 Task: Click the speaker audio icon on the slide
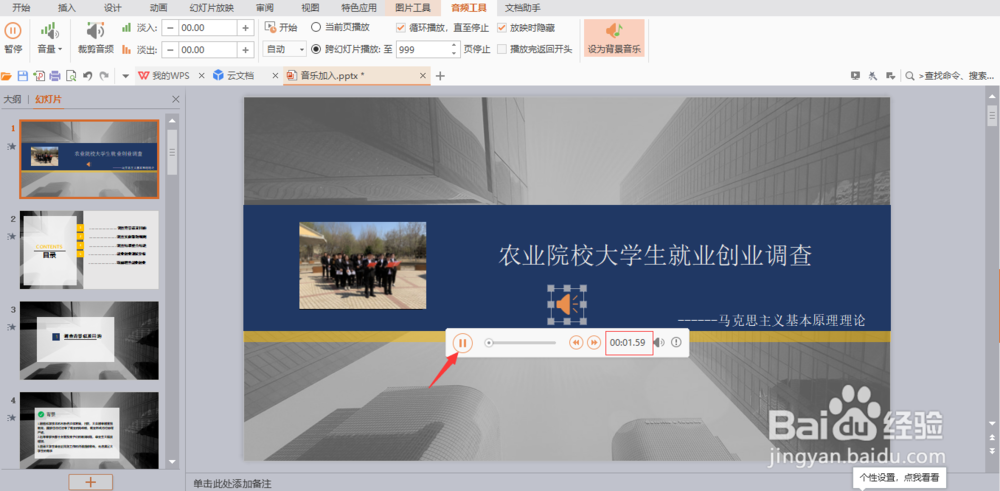[568, 305]
